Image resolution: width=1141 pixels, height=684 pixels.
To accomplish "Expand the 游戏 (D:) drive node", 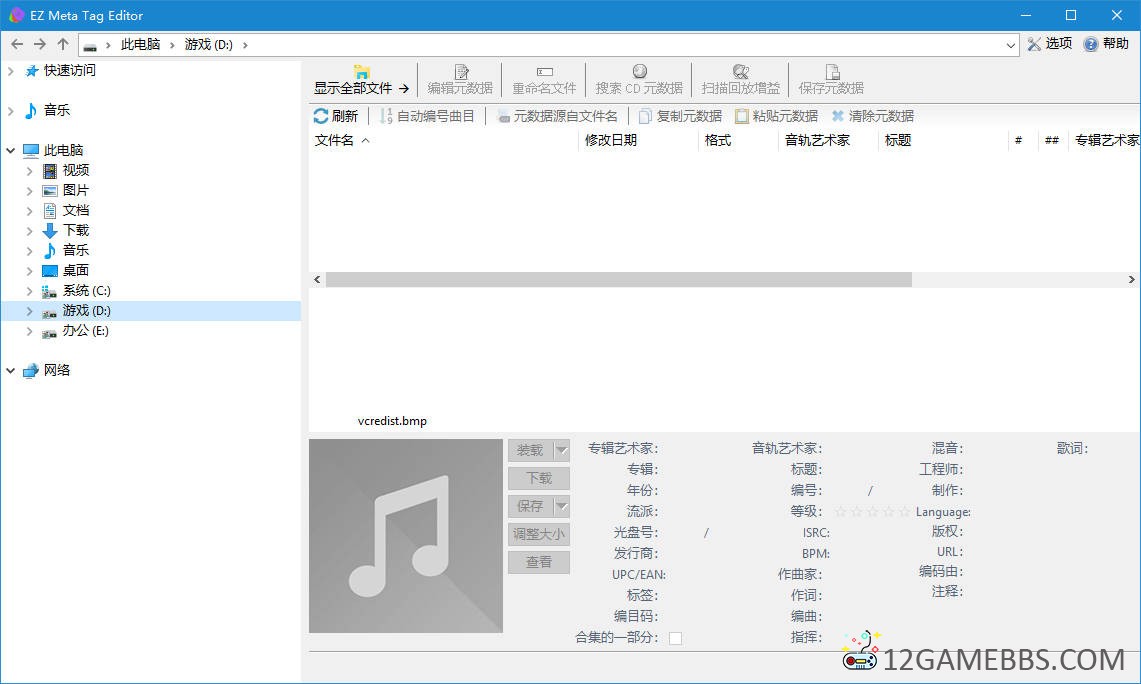I will [29, 311].
